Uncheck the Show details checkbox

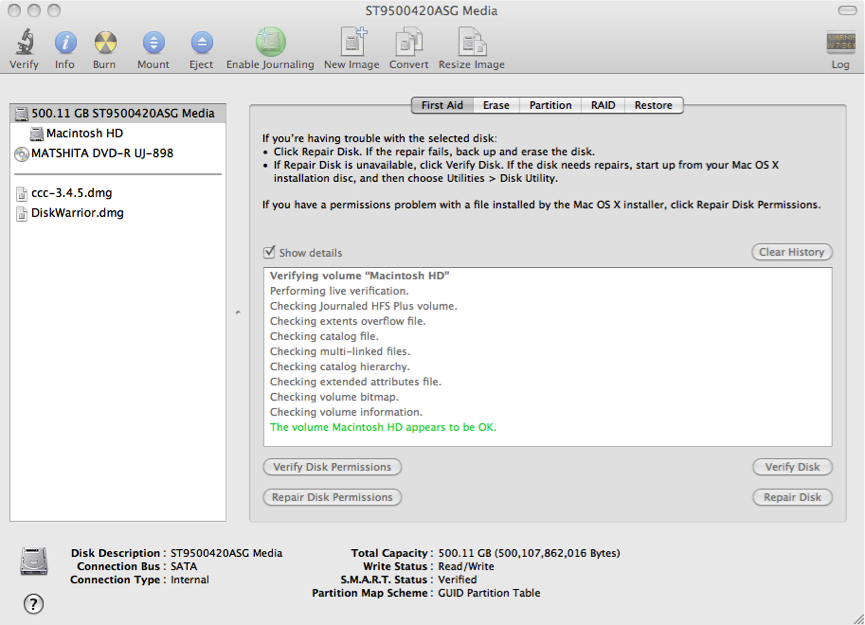pyautogui.click(x=269, y=252)
